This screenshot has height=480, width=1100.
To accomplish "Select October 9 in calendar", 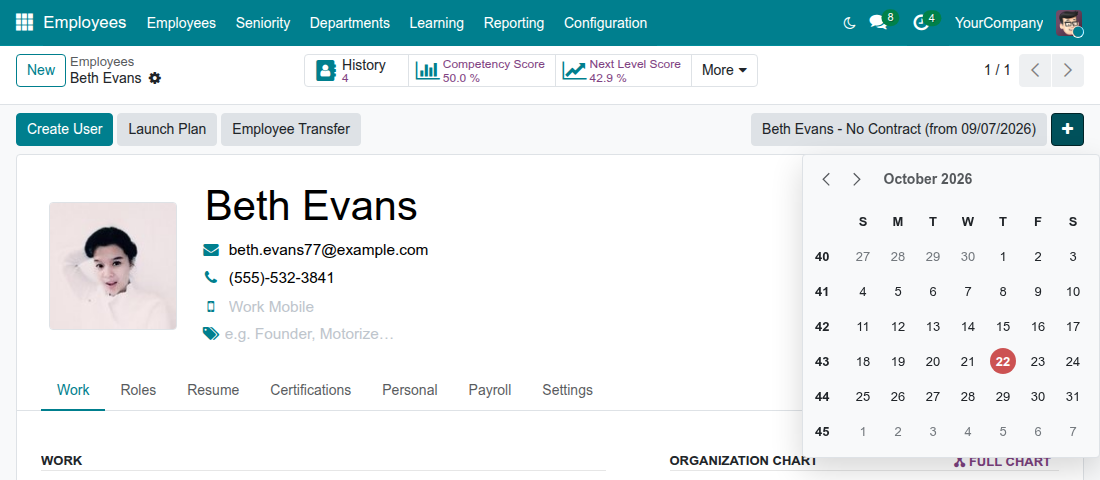I will (1038, 291).
